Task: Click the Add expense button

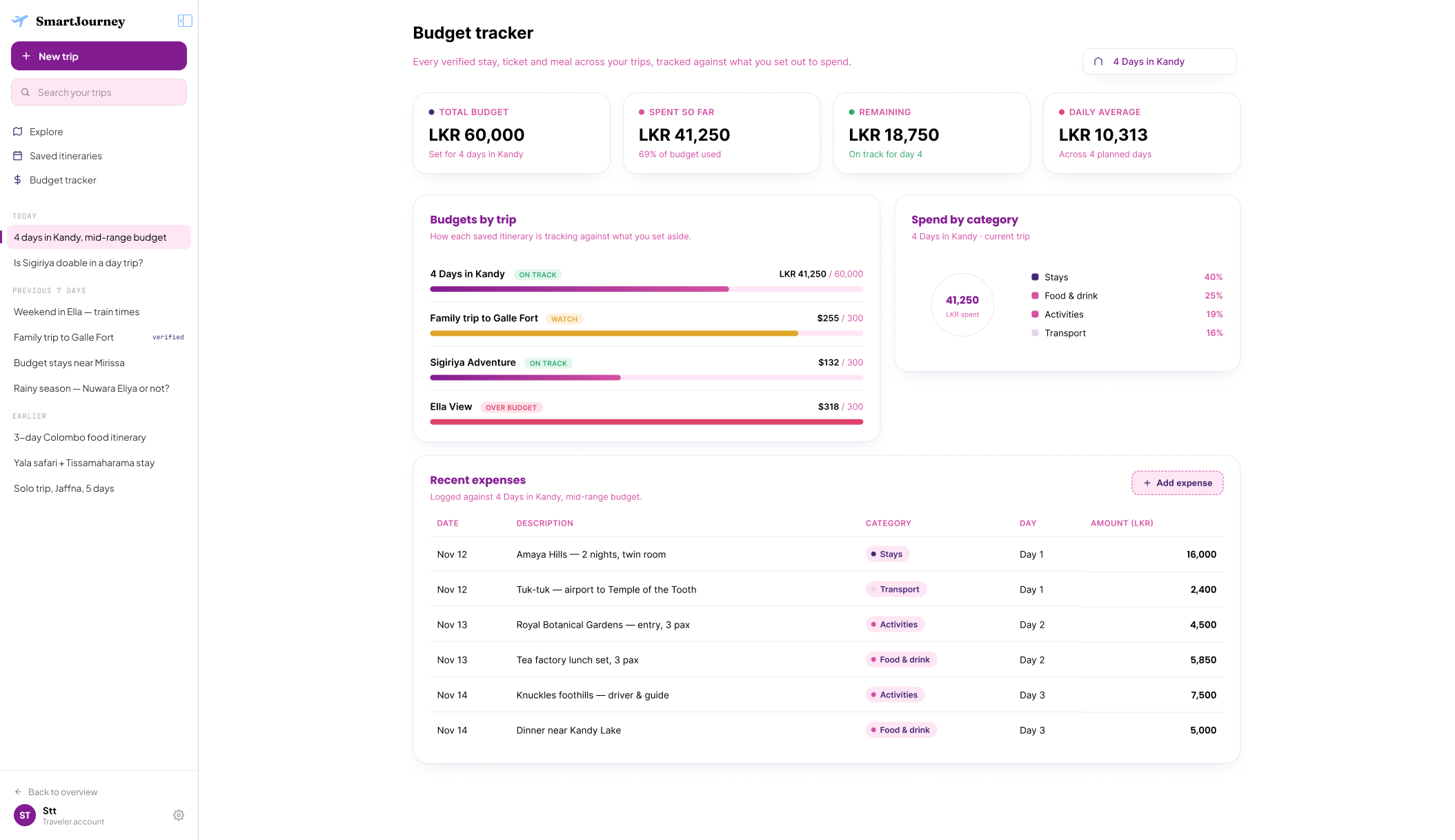Action: tap(1177, 483)
